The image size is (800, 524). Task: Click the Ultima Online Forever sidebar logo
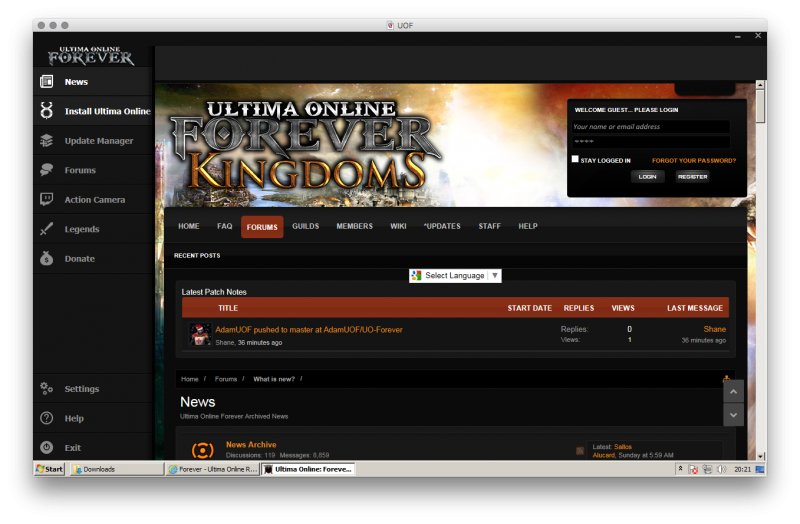click(91, 56)
